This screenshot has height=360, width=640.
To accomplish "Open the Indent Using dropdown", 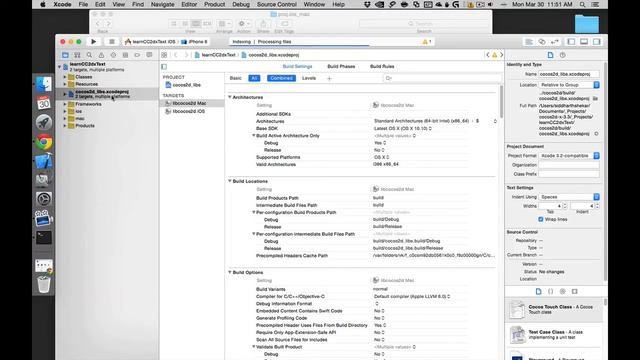I will [569, 197].
